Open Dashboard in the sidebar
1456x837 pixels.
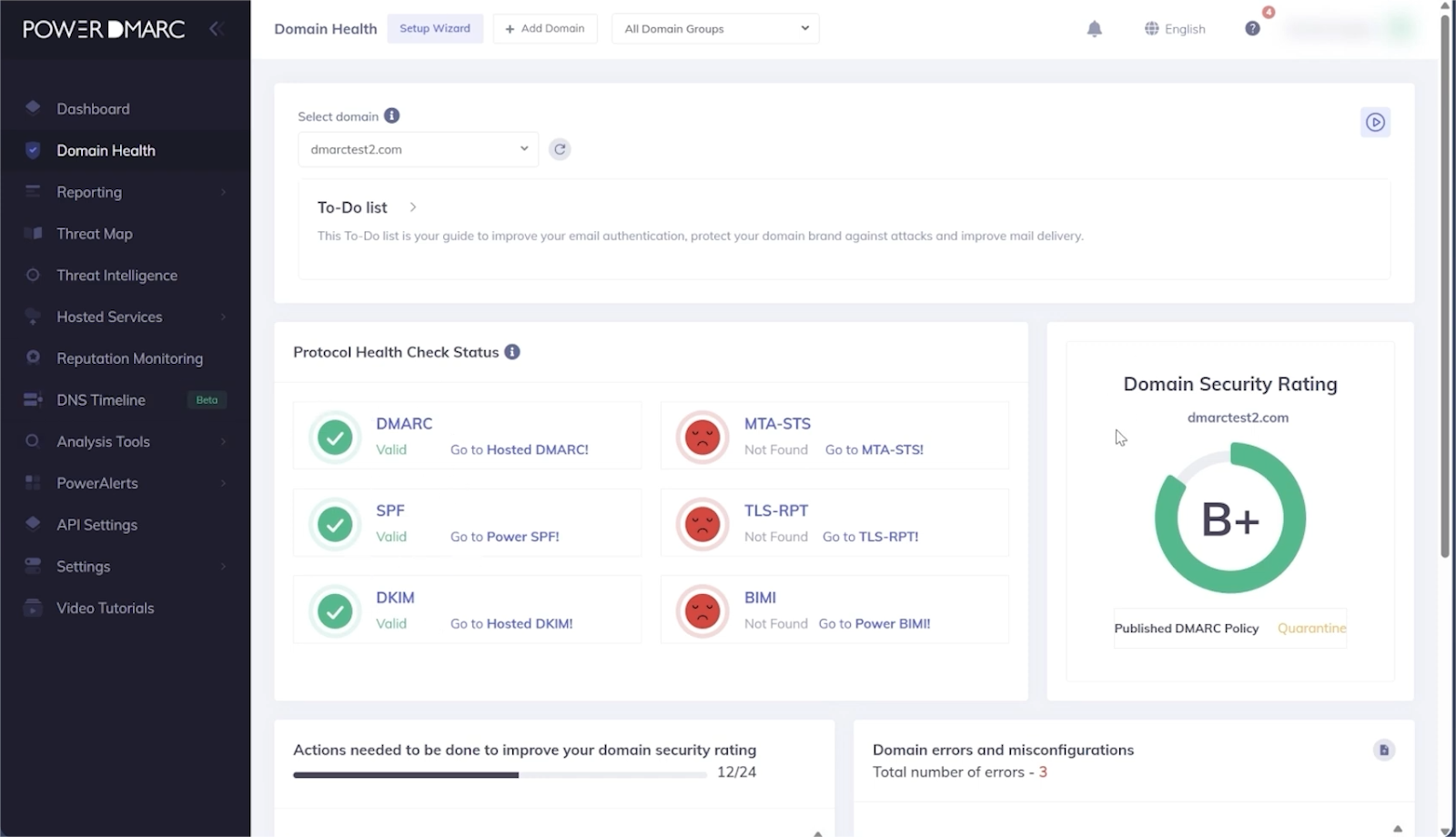pos(93,109)
